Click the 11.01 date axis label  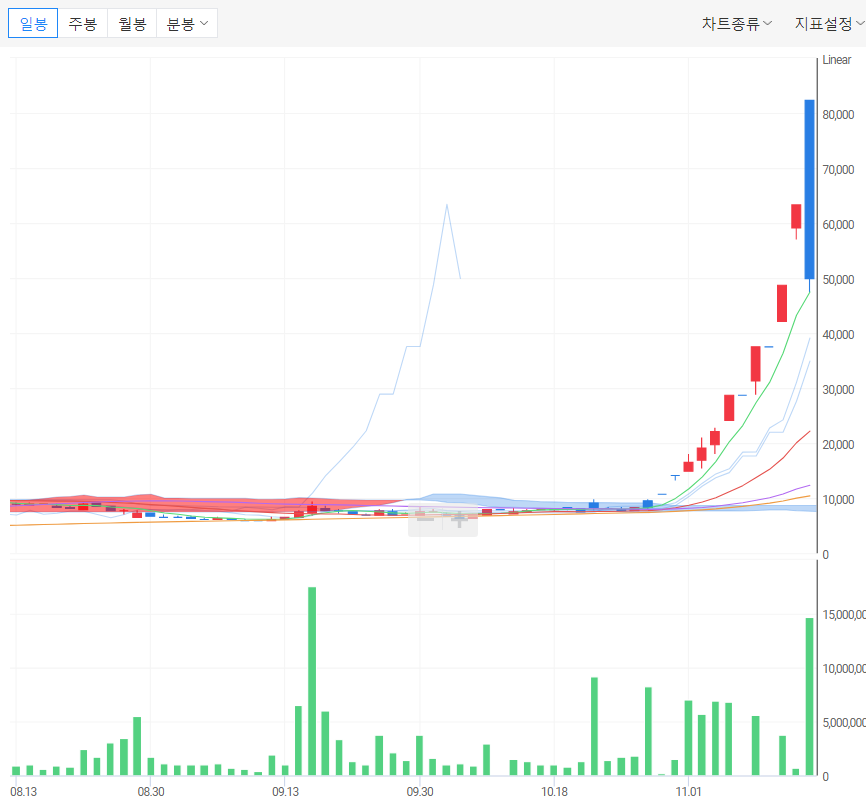(x=688, y=791)
